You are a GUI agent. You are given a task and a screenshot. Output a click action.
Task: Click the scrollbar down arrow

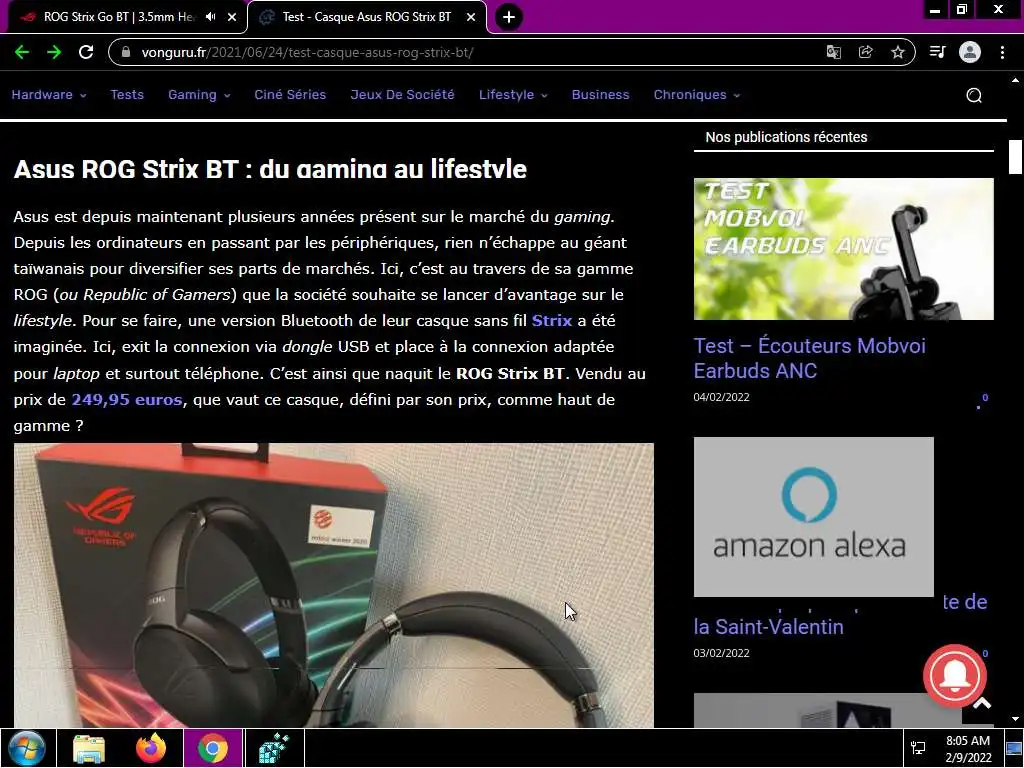(x=1015, y=719)
